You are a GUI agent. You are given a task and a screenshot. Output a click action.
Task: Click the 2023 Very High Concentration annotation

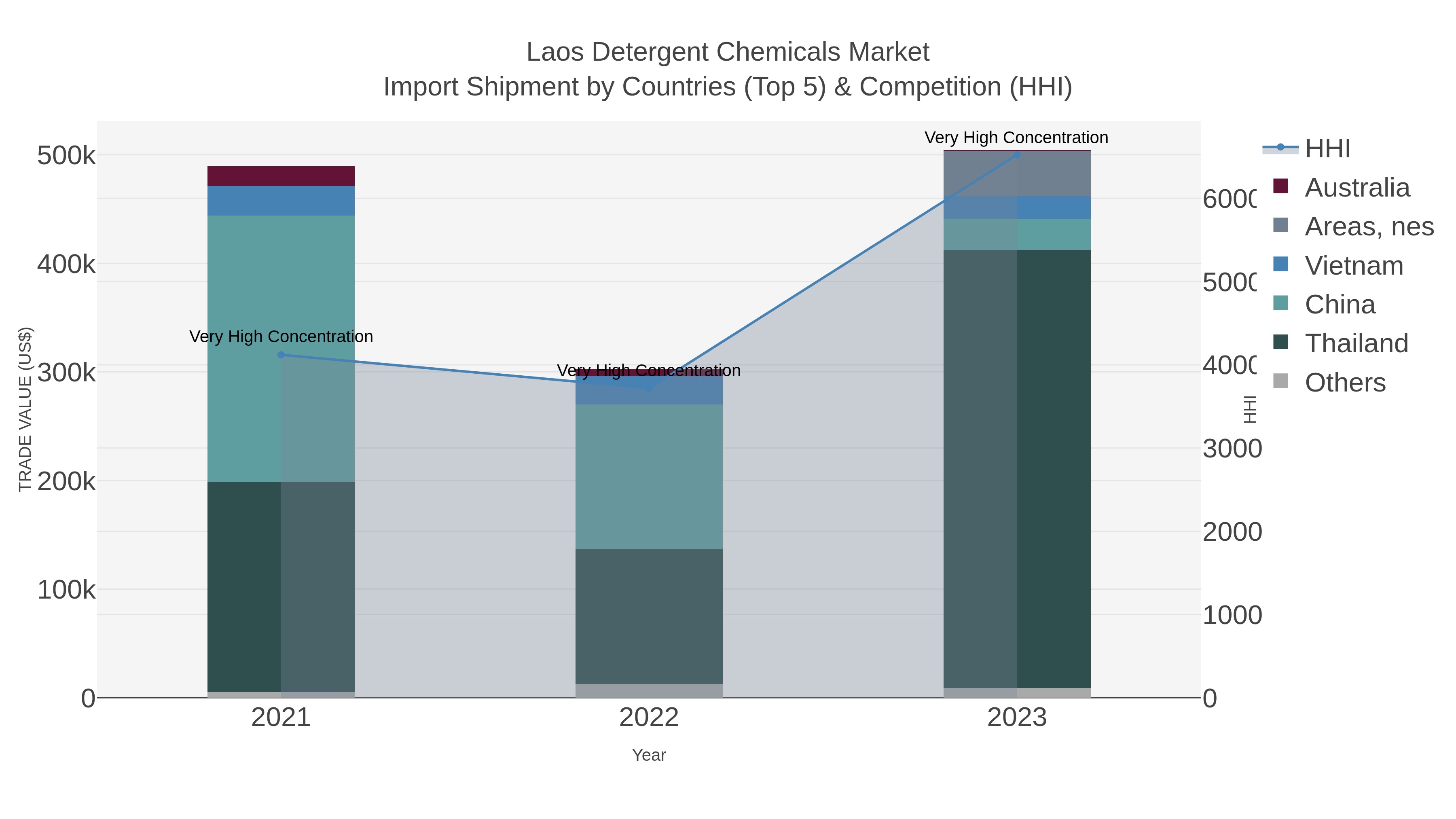pyautogui.click(x=1016, y=138)
